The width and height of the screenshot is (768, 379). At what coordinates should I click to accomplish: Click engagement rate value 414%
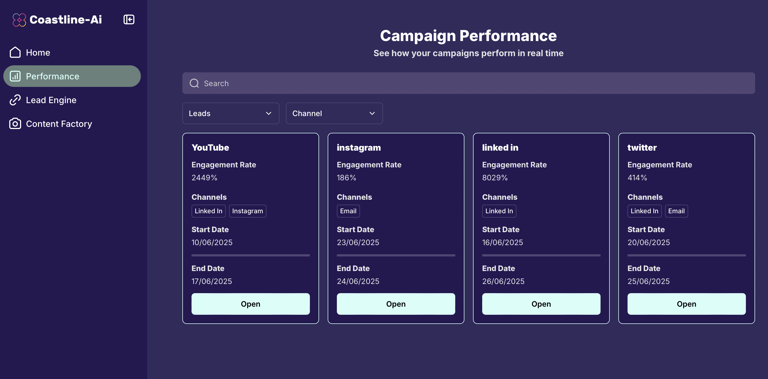637,178
